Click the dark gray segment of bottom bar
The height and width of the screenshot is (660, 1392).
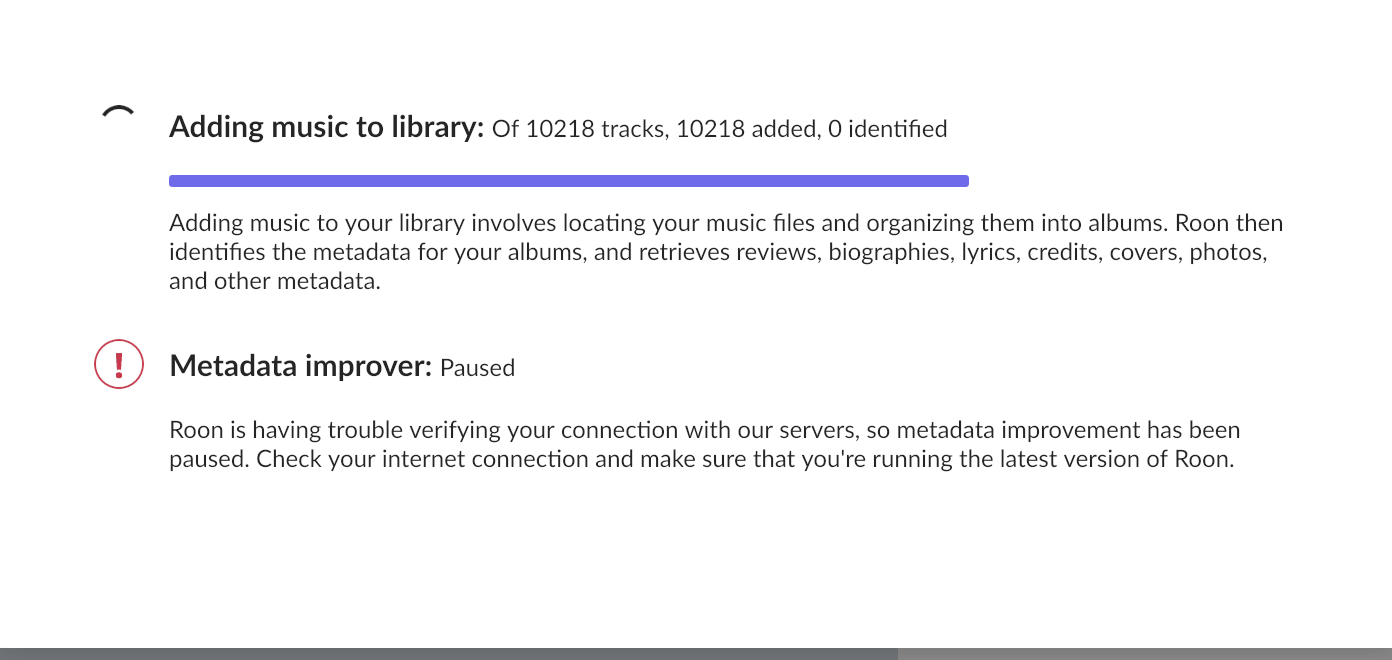[x=449, y=654]
